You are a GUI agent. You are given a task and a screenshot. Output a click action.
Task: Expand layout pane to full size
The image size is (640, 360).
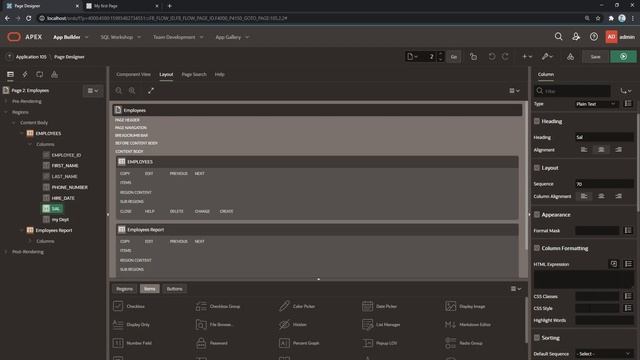tap(151, 91)
